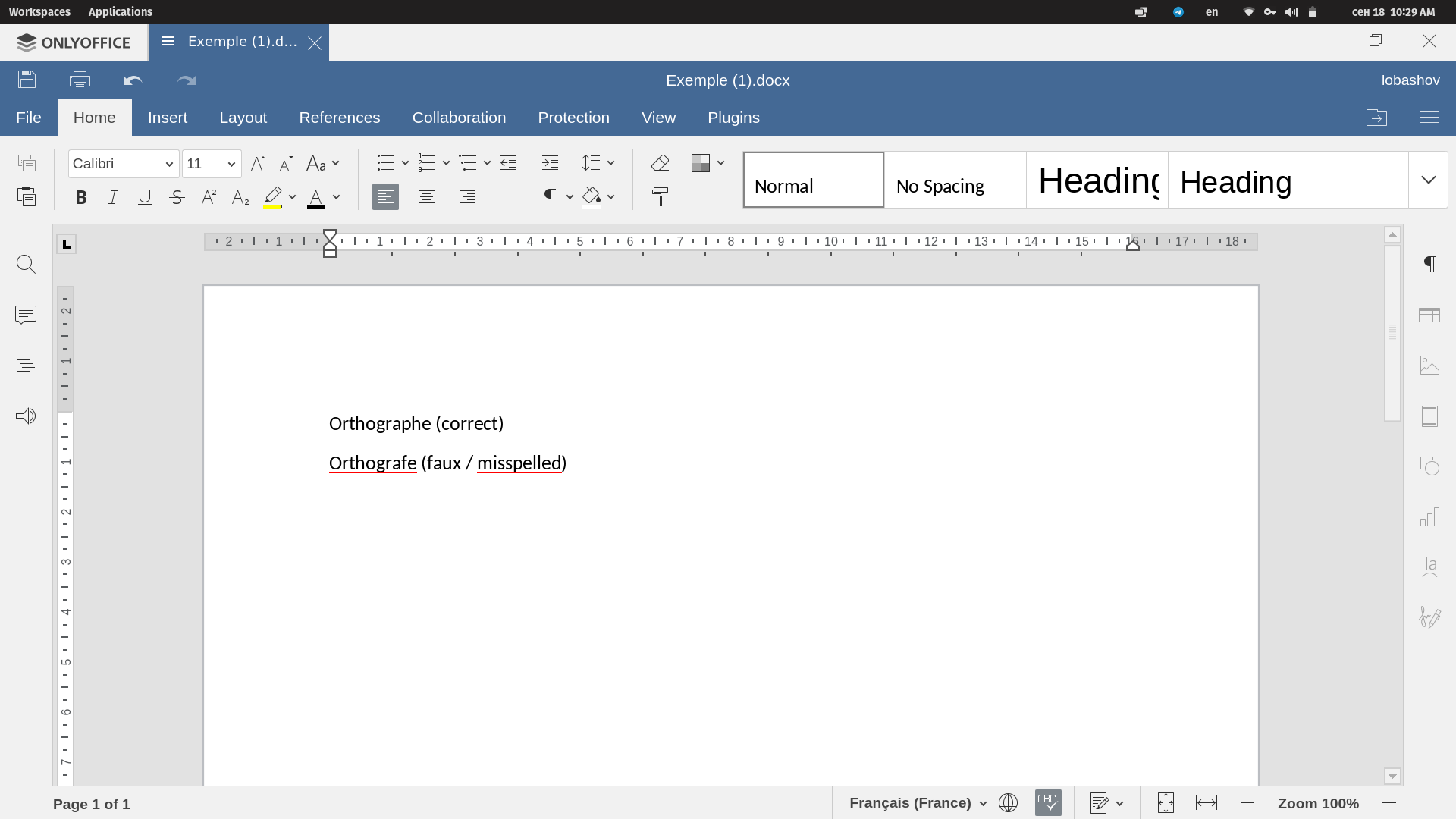Enable justified paragraph alignment
The height and width of the screenshot is (819, 1456).
click(x=508, y=196)
